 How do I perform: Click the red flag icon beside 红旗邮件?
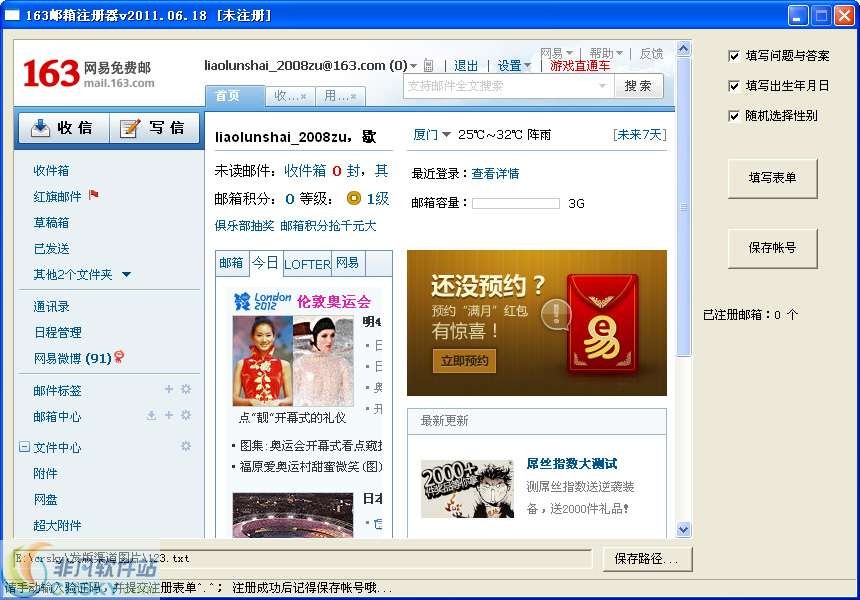click(x=94, y=195)
